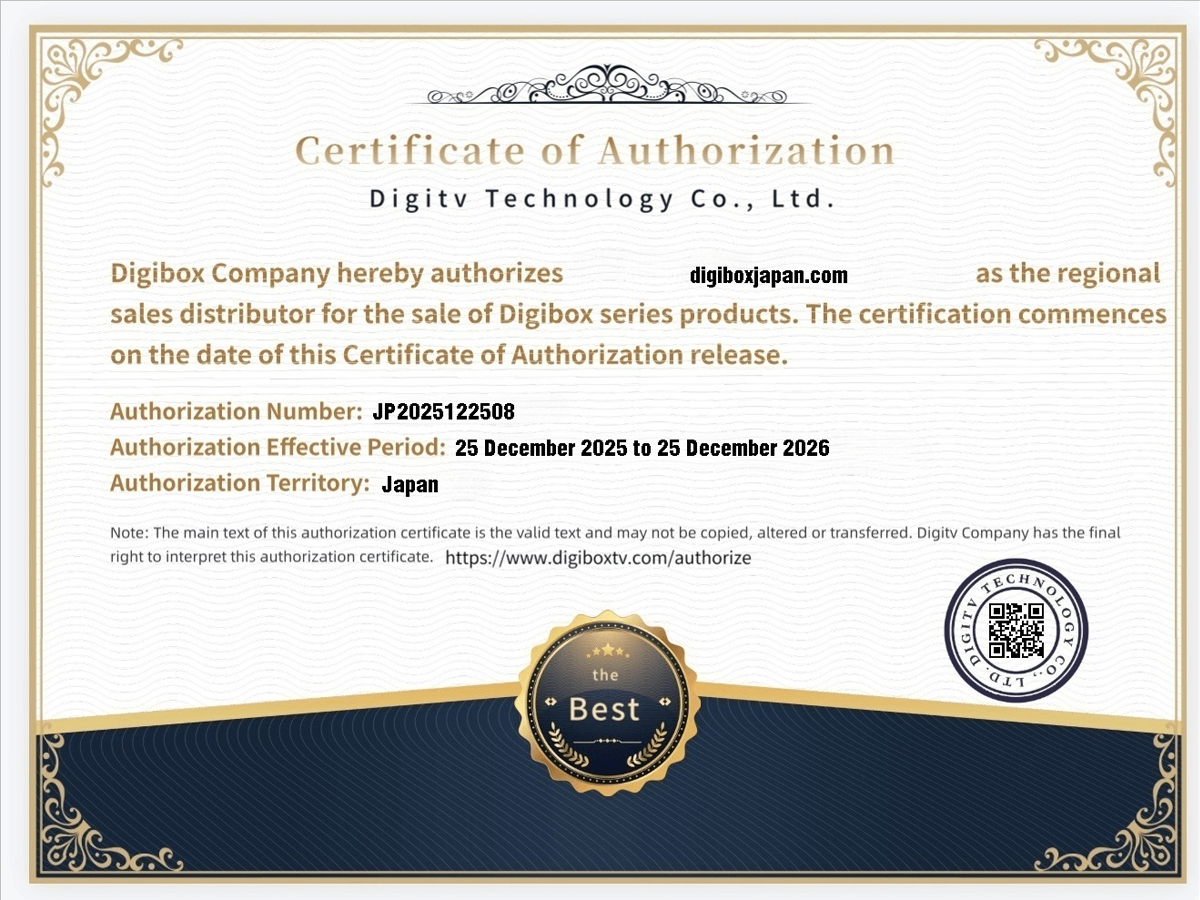Screen dimensions: 1200x900
Task: Click the territory value "Japan"
Action: [x=410, y=485]
